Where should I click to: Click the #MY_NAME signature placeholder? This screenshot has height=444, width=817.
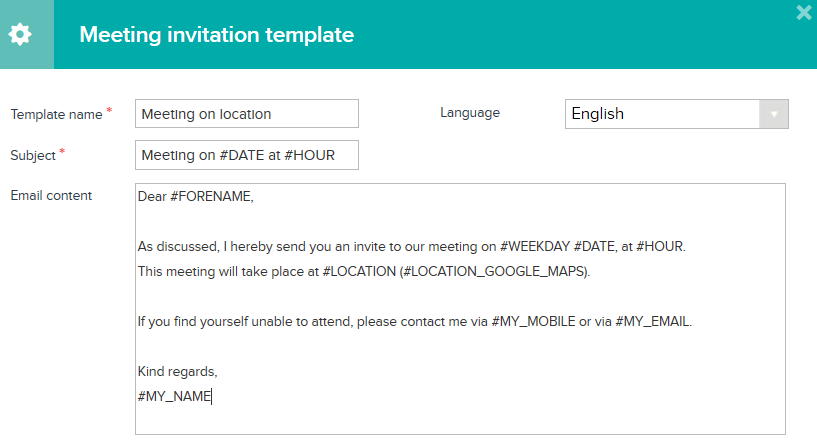(x=175, y=396)
